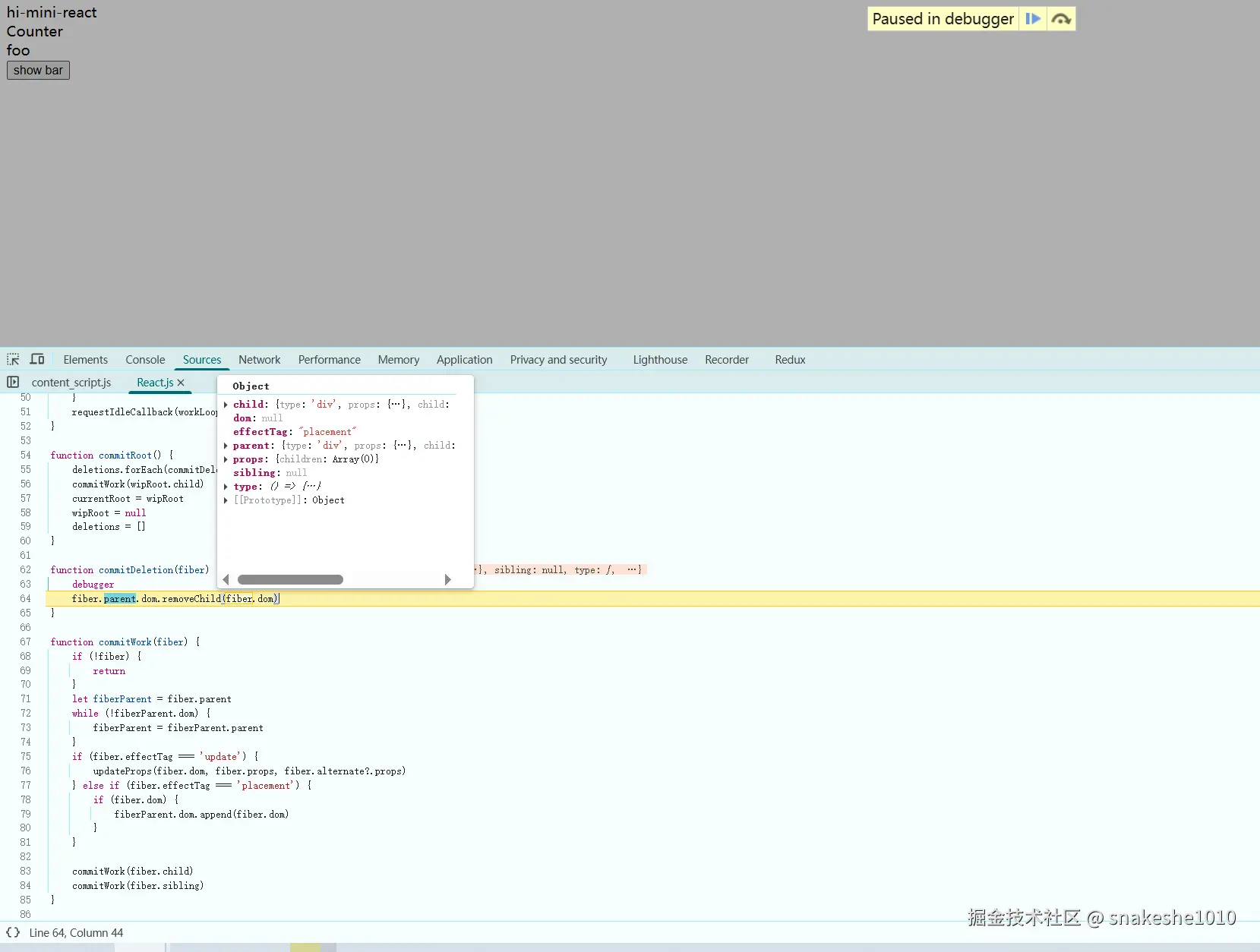Open the Redux tab
The image size is (1260, 952).
[x=791, y=360]
